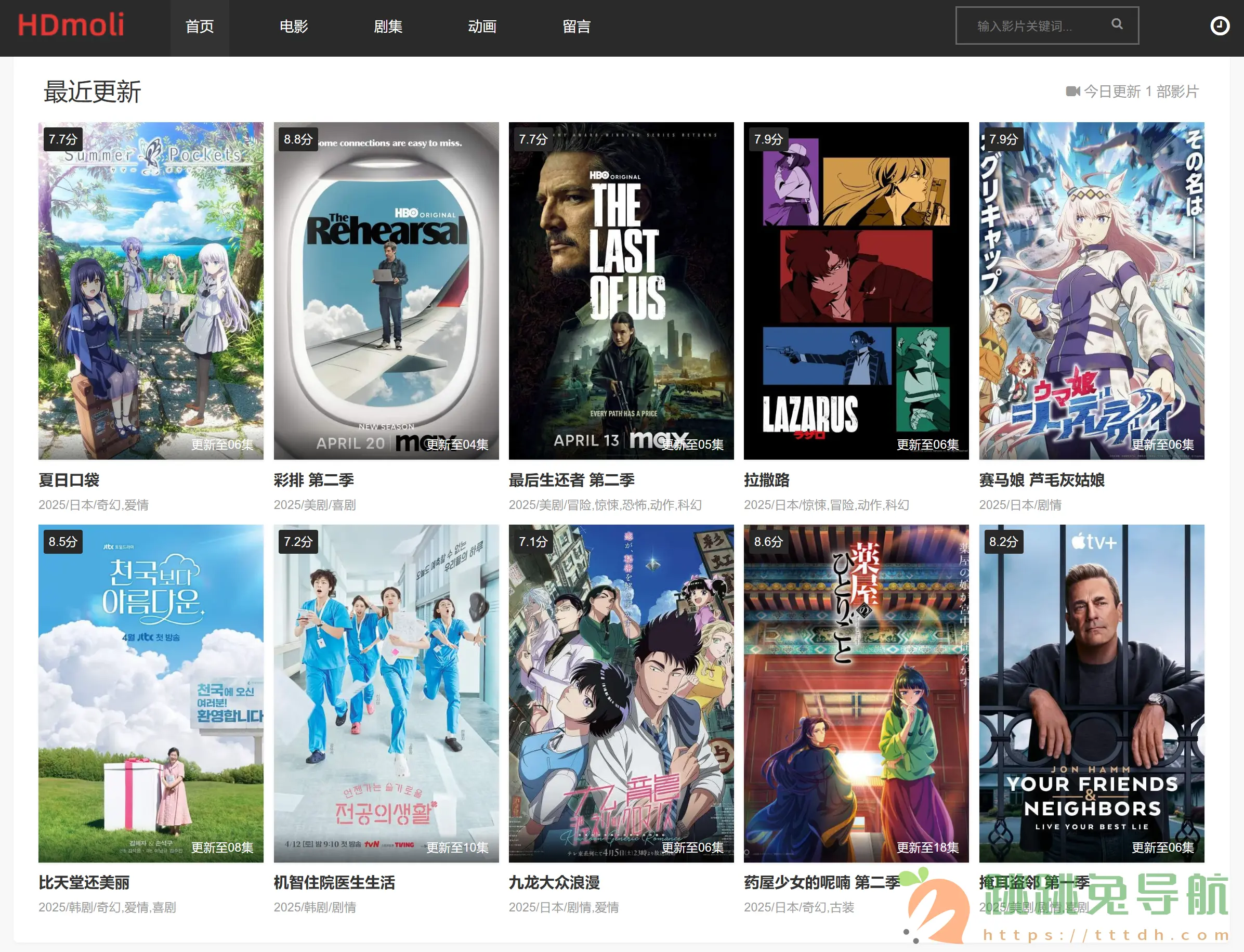Click the camera icon beside 今日更新
The image size is (1244, 952).
point(1073,91)
